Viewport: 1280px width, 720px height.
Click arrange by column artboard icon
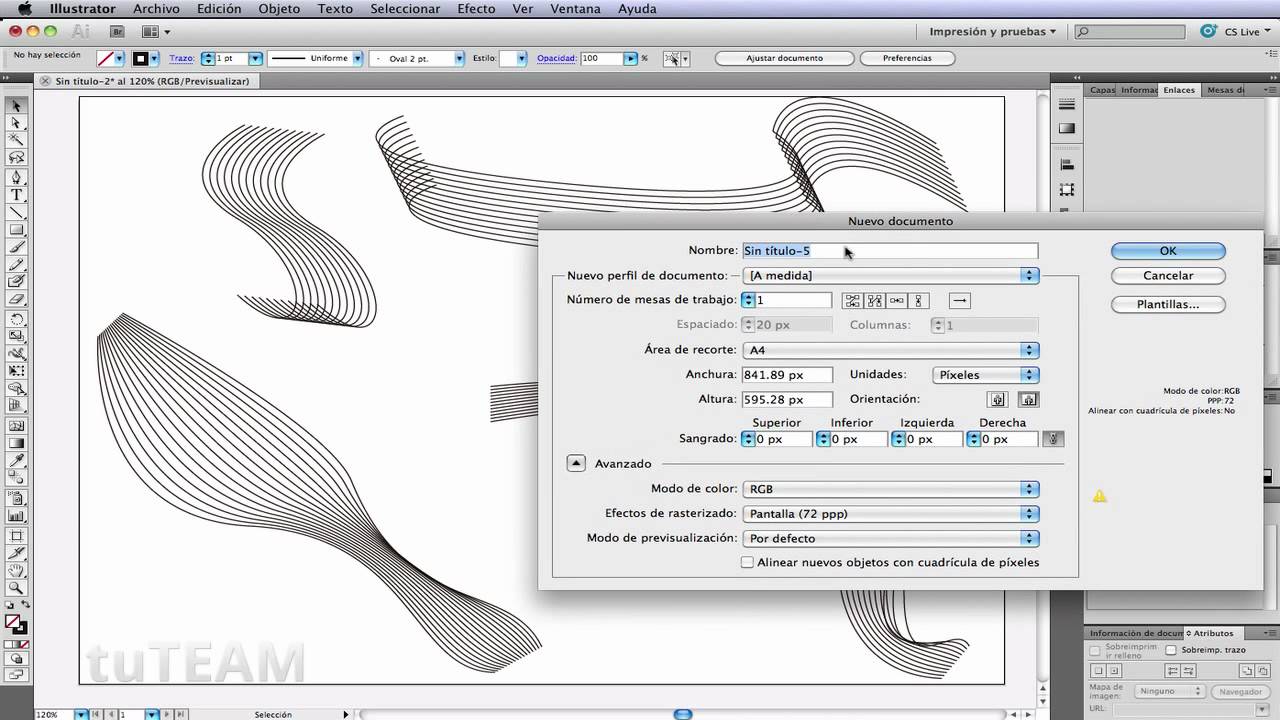pos(918,300)
